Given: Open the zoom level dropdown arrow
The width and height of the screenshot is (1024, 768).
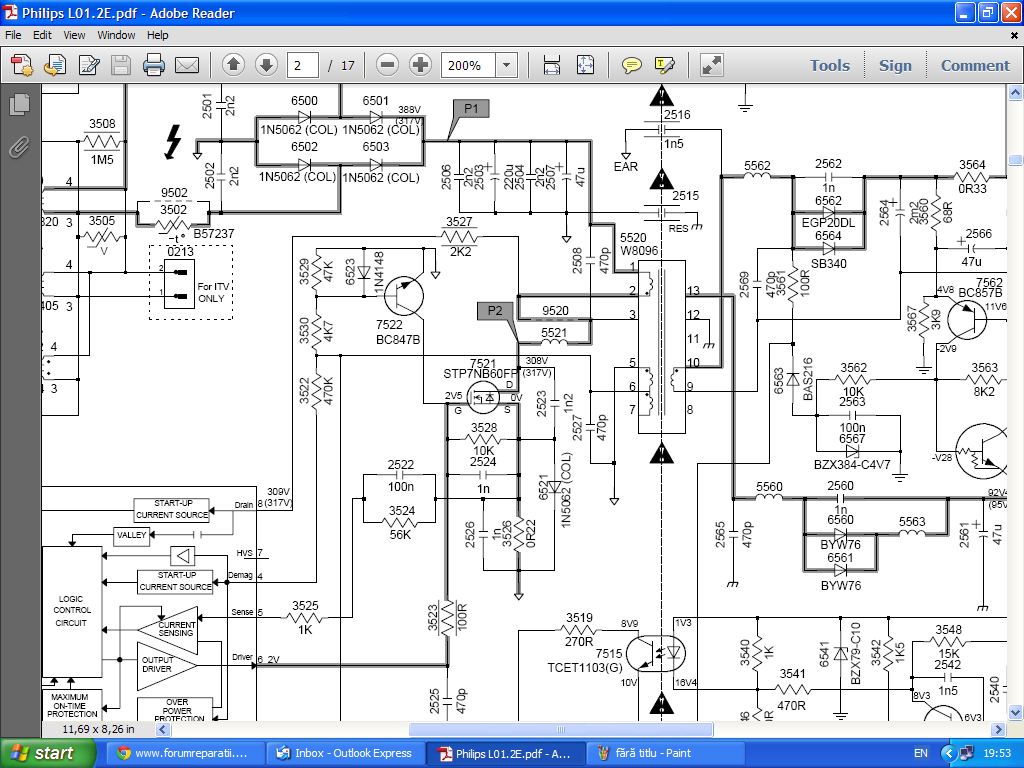Looking at the screenshot, I should coord(506,66).
